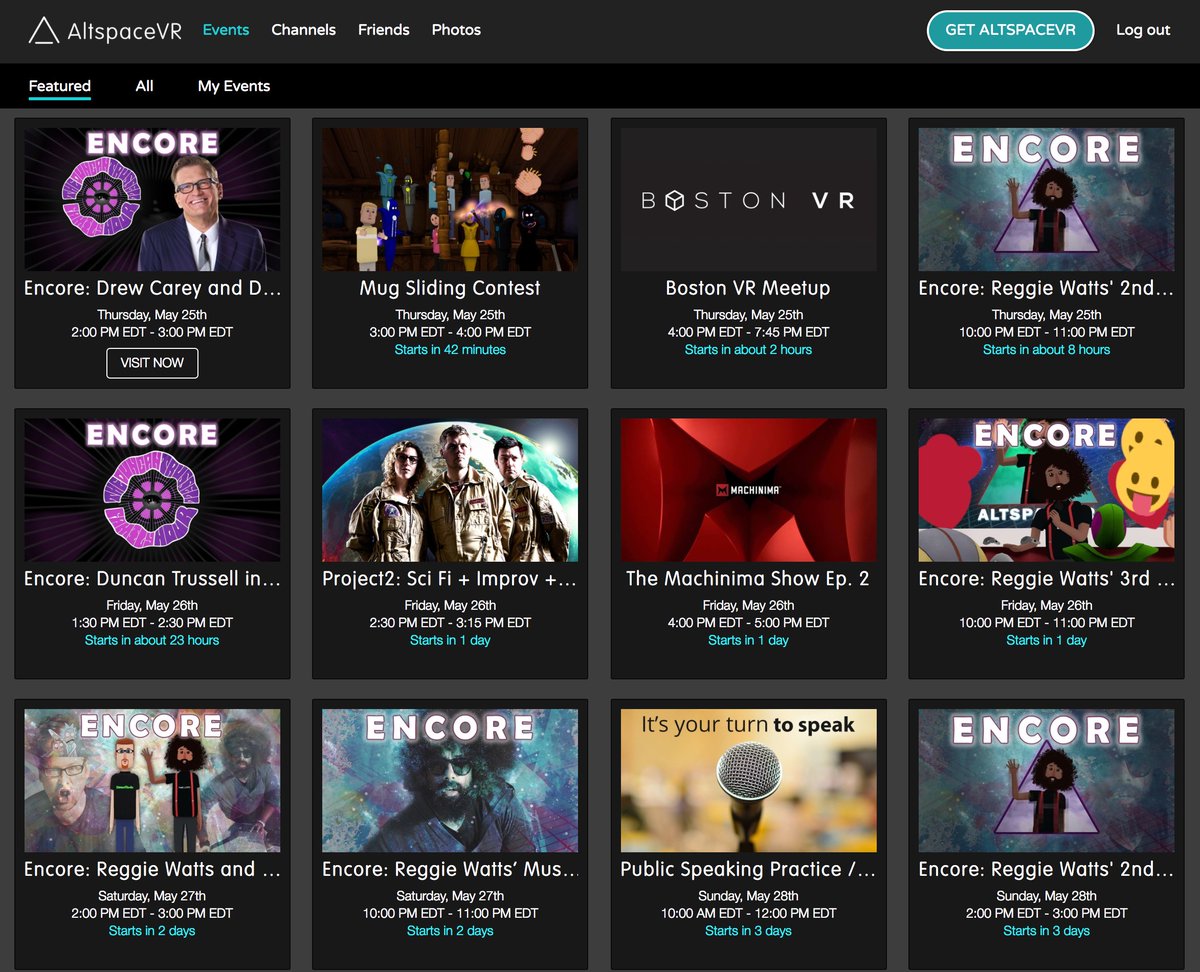Click '3:00 PM EDT - 4:00 PM EDT' time

click(x=450, y=332)
